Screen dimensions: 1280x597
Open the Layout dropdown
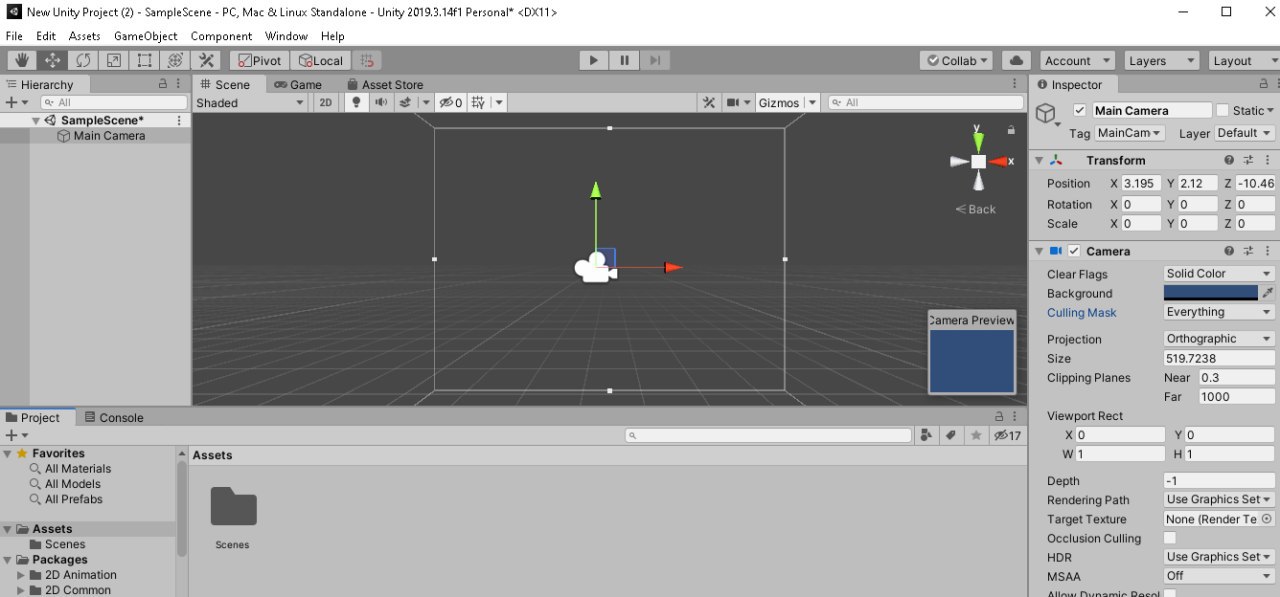(1244, 61)
